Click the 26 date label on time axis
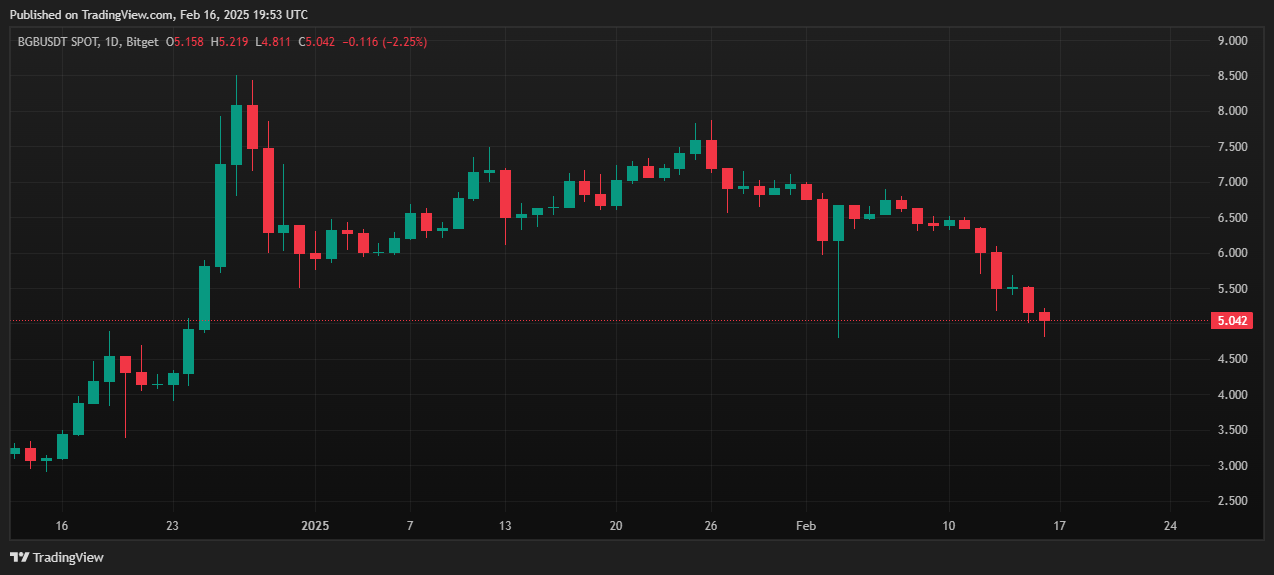Screen dimensions: 1274x575 pyautogui.click(x=710, y=525)
